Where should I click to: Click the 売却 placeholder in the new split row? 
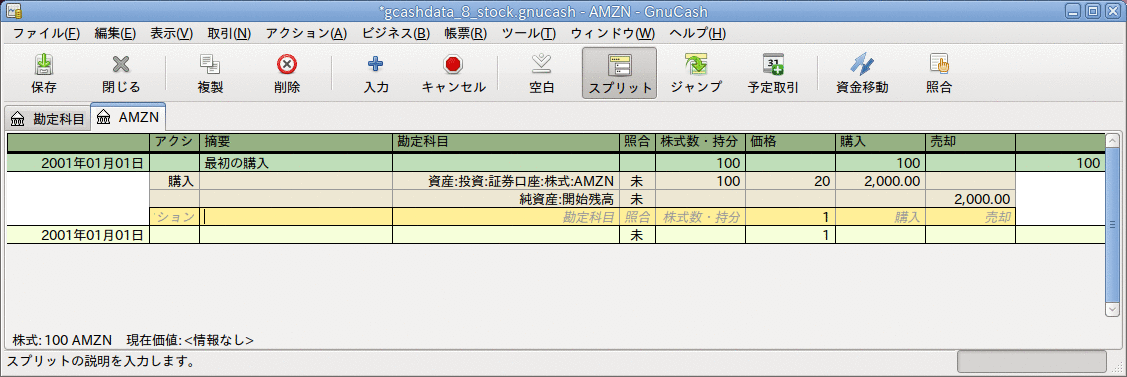[970, 216]
